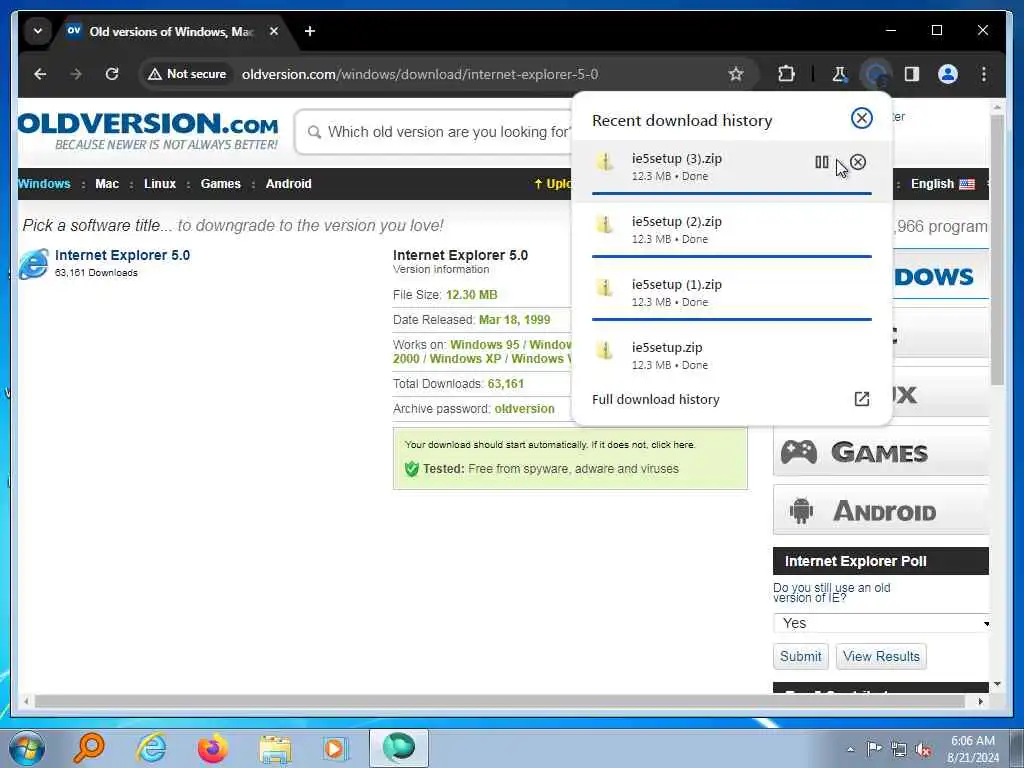Close the Old versions of Windows tab
Image resolution: width=1024 pixels, height=768 pixels.
(274, 31)
